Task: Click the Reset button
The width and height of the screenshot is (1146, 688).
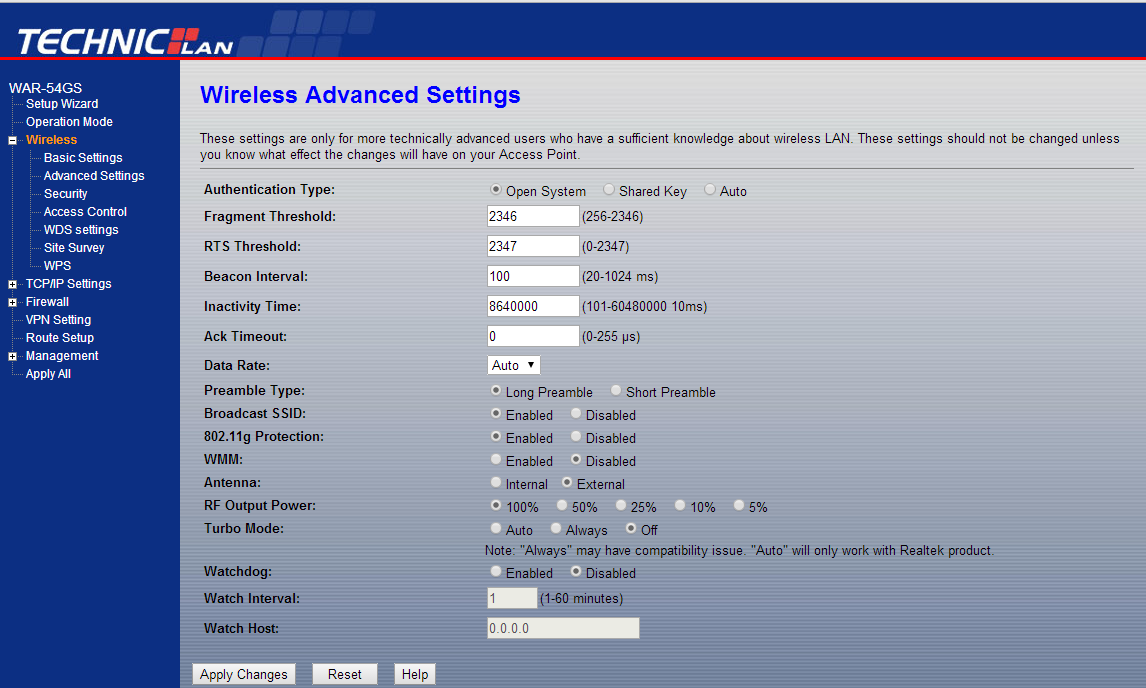Action: (x=344, y=674)
